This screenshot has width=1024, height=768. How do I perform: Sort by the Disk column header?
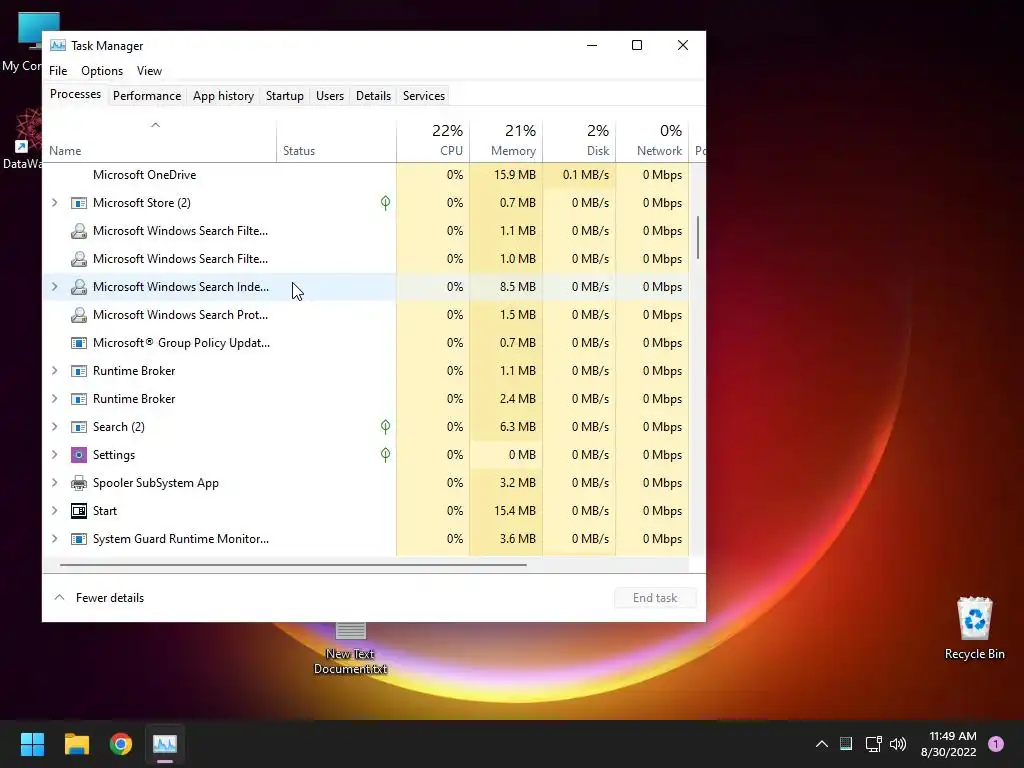(x=579, y=140)
